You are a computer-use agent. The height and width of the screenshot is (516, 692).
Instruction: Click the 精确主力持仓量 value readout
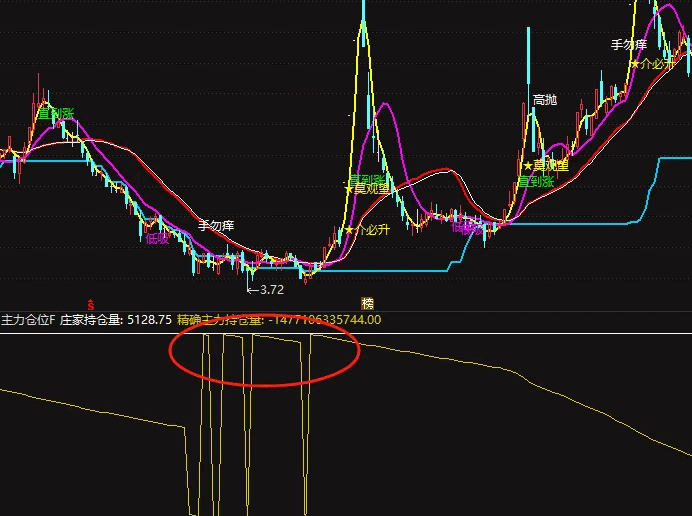point(279,320)
